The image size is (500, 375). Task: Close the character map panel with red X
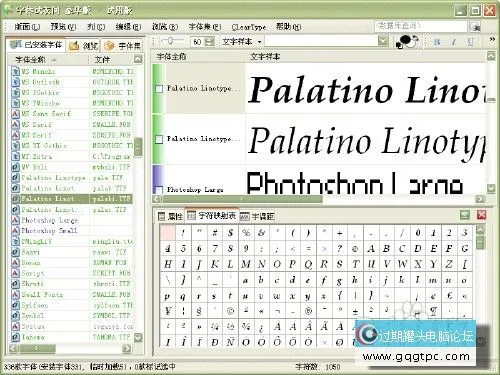pyautogui.click(x=481, y=215)
